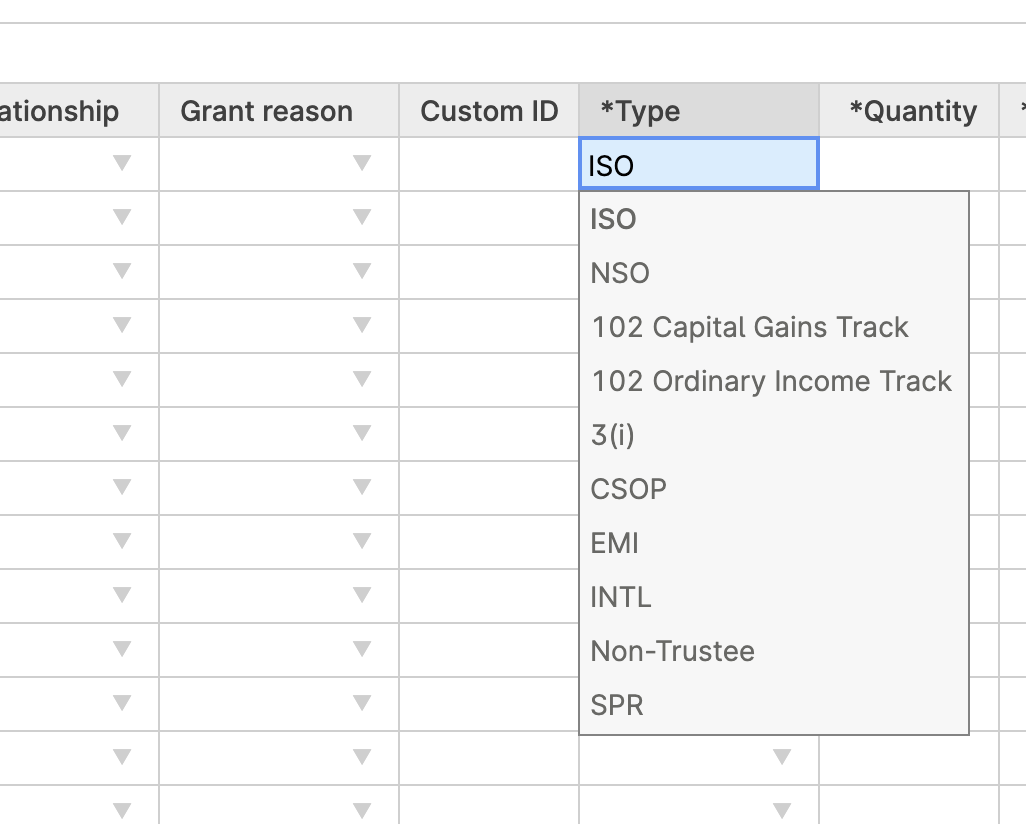Select SPR from the dropdown list
This screenshot has width=1026, height=824.
[617, 705]
